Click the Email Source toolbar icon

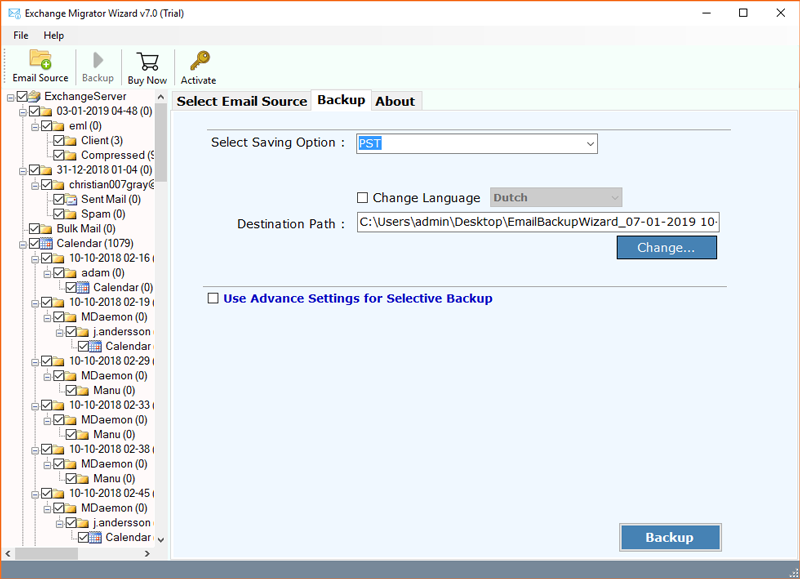pos(40,60)
